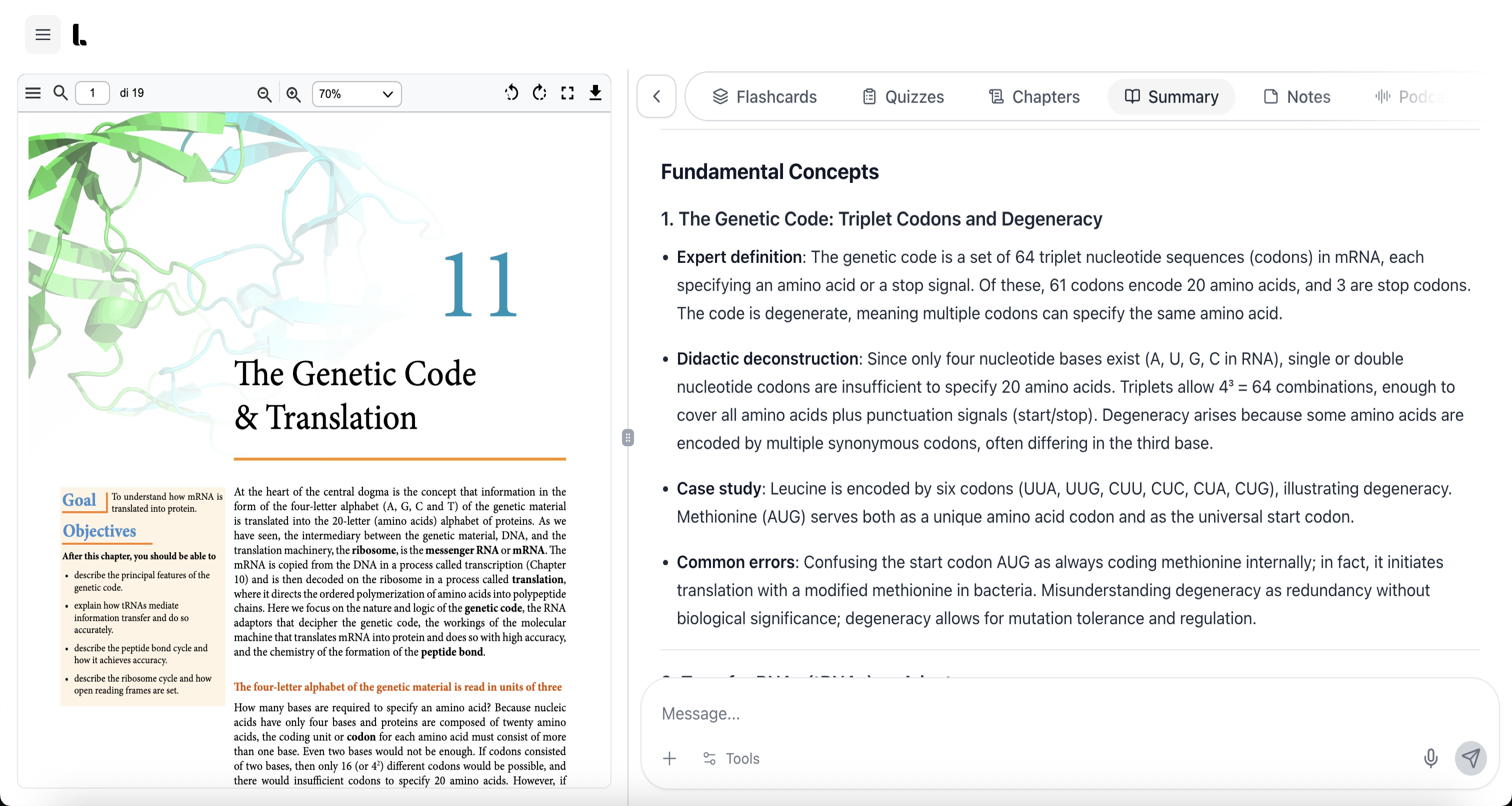
Task: Zoom in the PDF
Action: [293, 94]
